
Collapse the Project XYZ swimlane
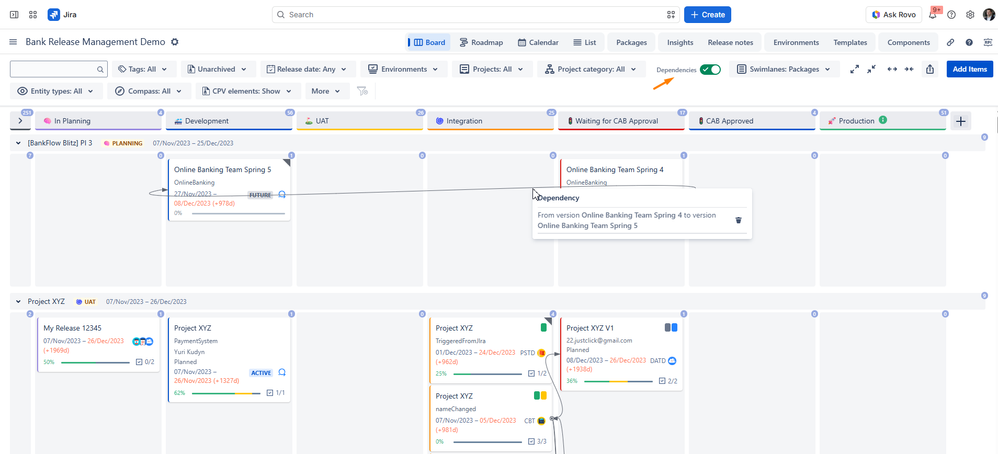(x=18, y=302)
